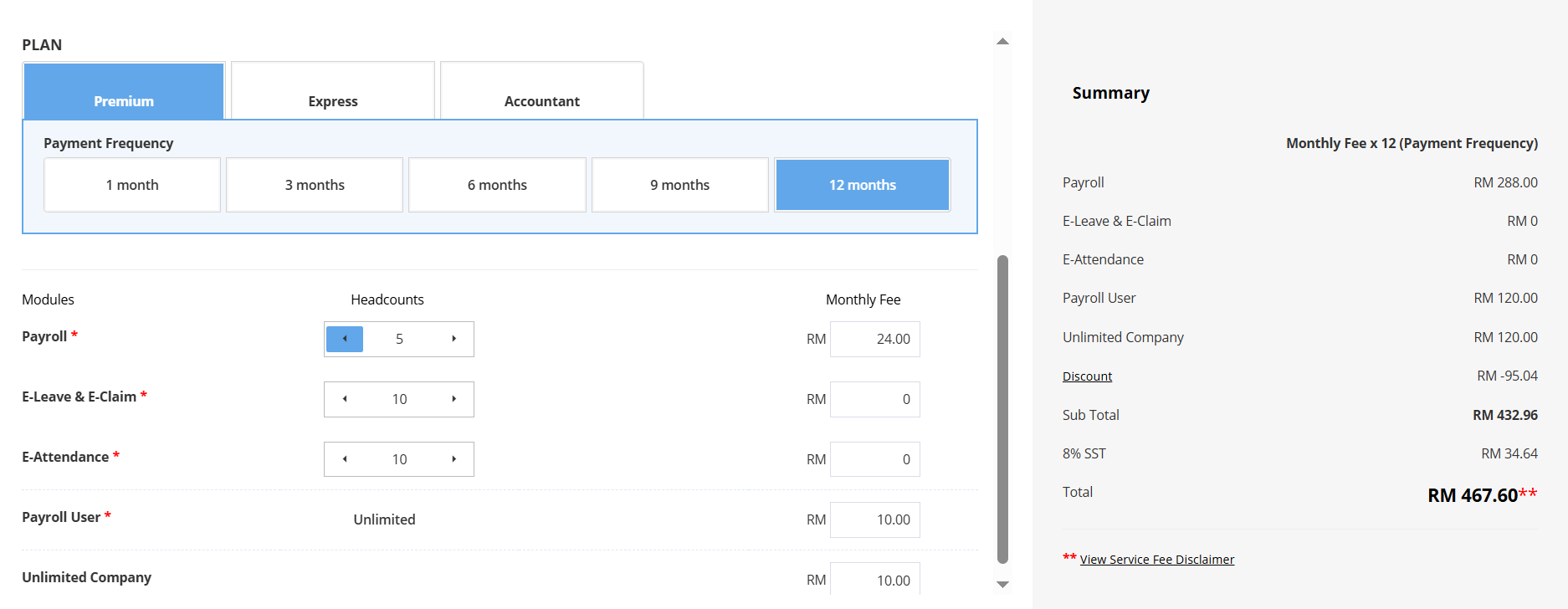The image size is (1568, 609).
Task: View Service Fee Disclaimer link
Action: click(1156, 560)
